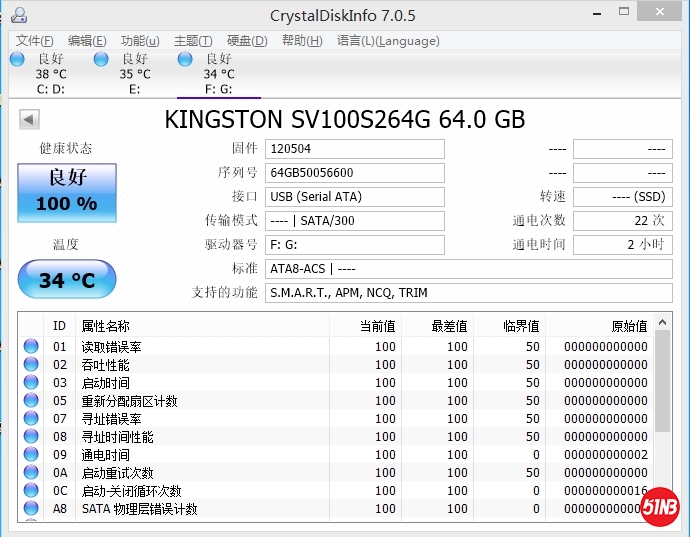Select the F: G: disk status orb
The image size is (690, 537).
(x=185, y=60)
